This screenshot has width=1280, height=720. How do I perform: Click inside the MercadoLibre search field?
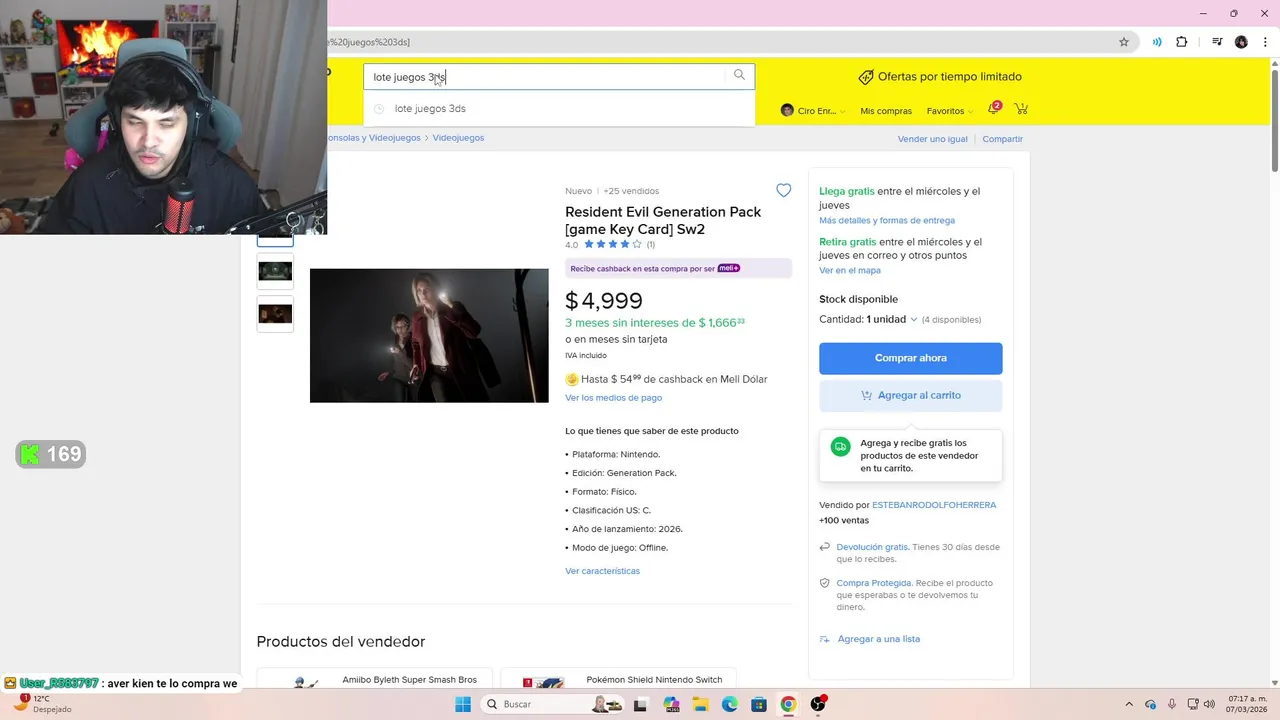pos(545,77)
